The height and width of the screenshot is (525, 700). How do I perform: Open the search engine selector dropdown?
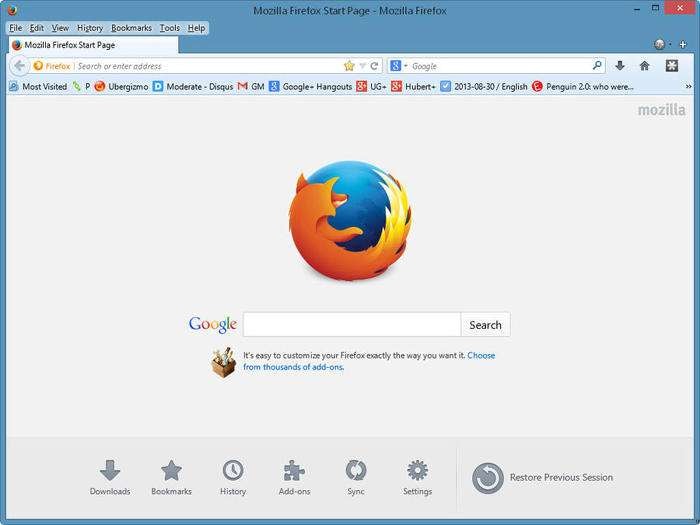pyautogui.click(x=399, y=66)
